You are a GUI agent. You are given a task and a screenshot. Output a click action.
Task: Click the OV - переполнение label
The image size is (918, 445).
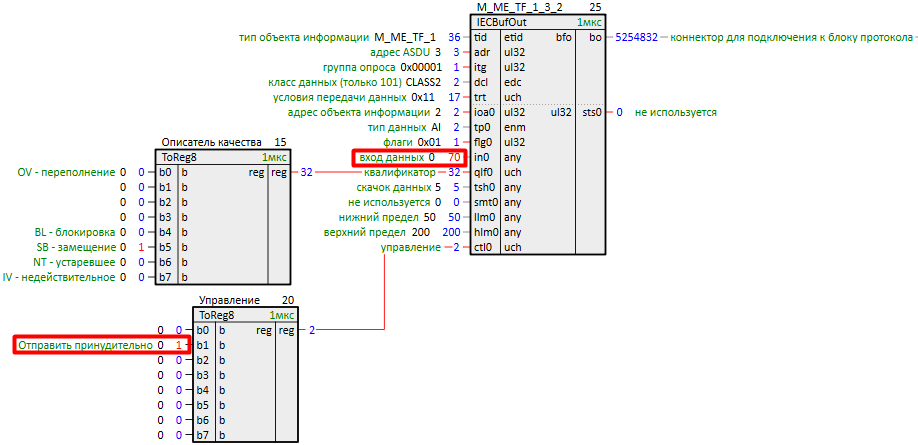click(x=66, y=172)
